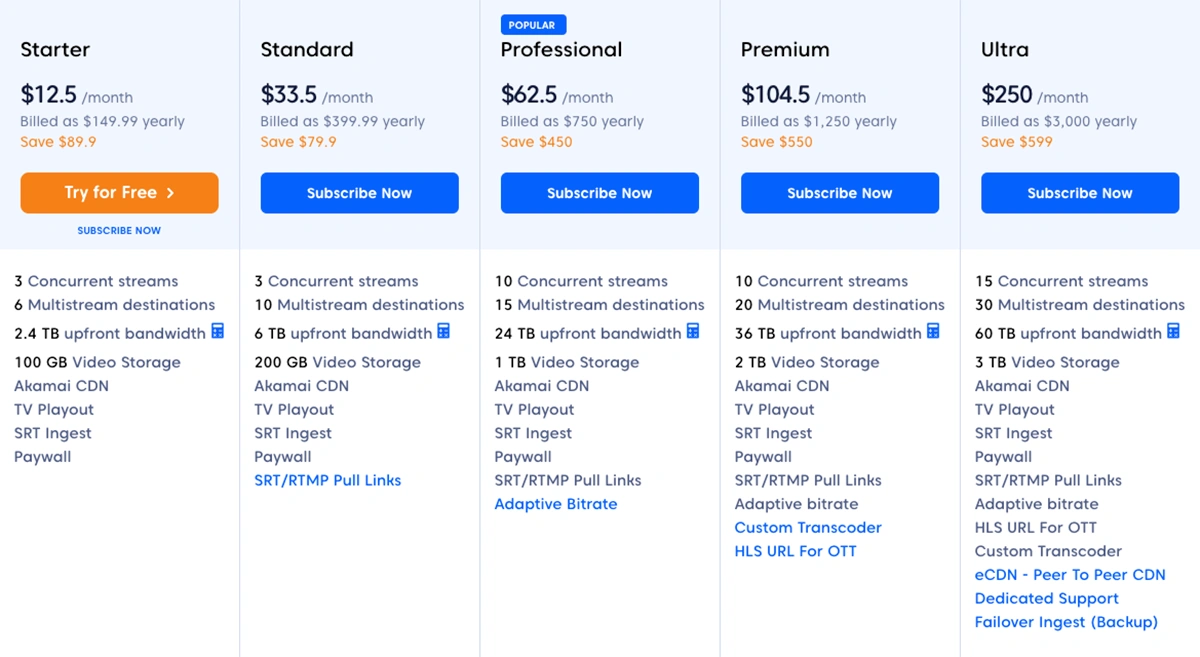This screenshot has width=1200, height=657.
Task: Open the Failover Ingest (Backup) link
Action: click(1066, 623)
